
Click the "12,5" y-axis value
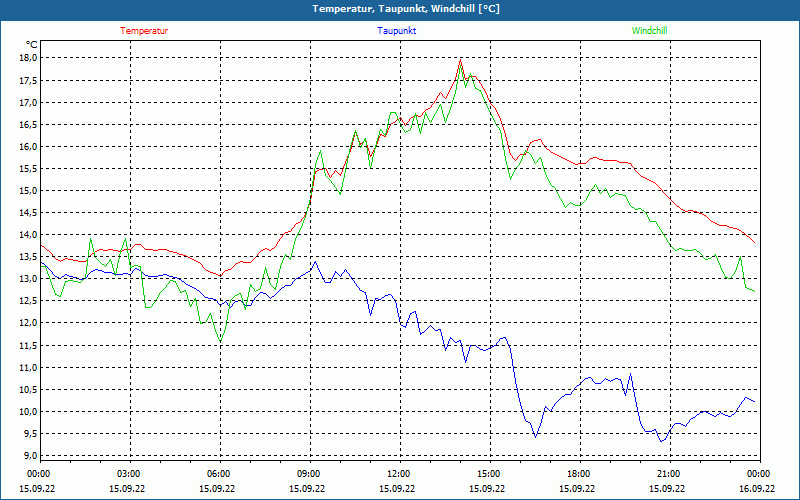tap(28, 301)
